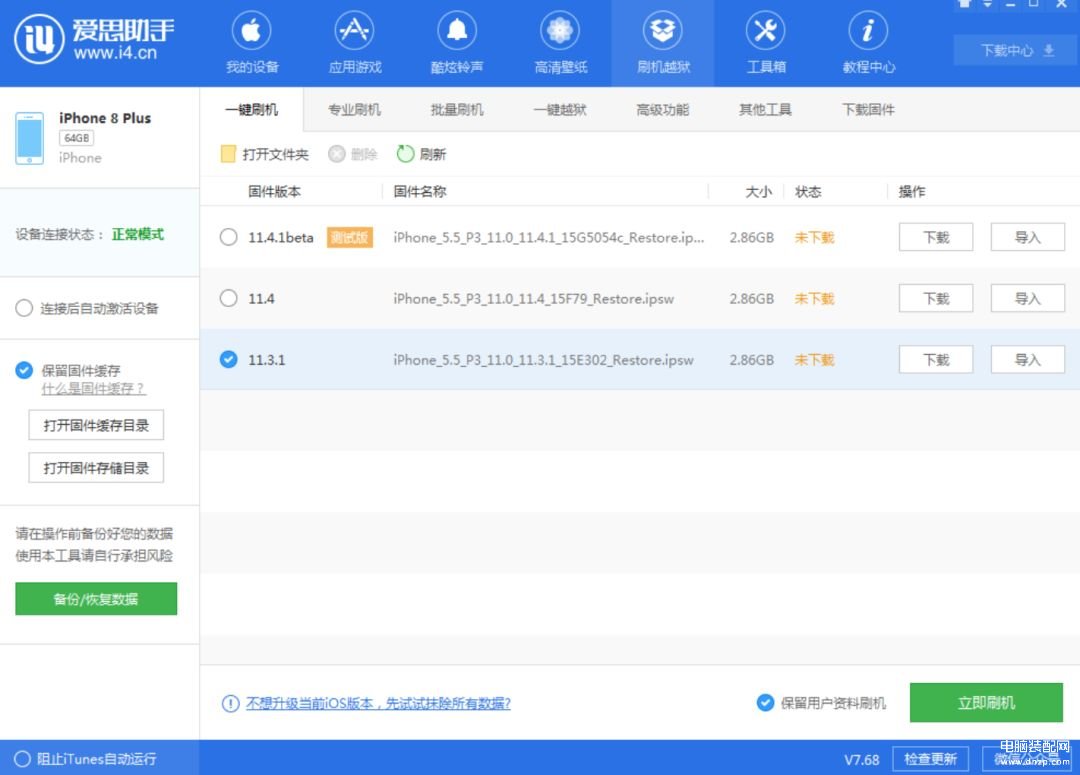Click the i4 爱思助手 logo
This screenshot has height=775, width=1080.
[94, 39]
